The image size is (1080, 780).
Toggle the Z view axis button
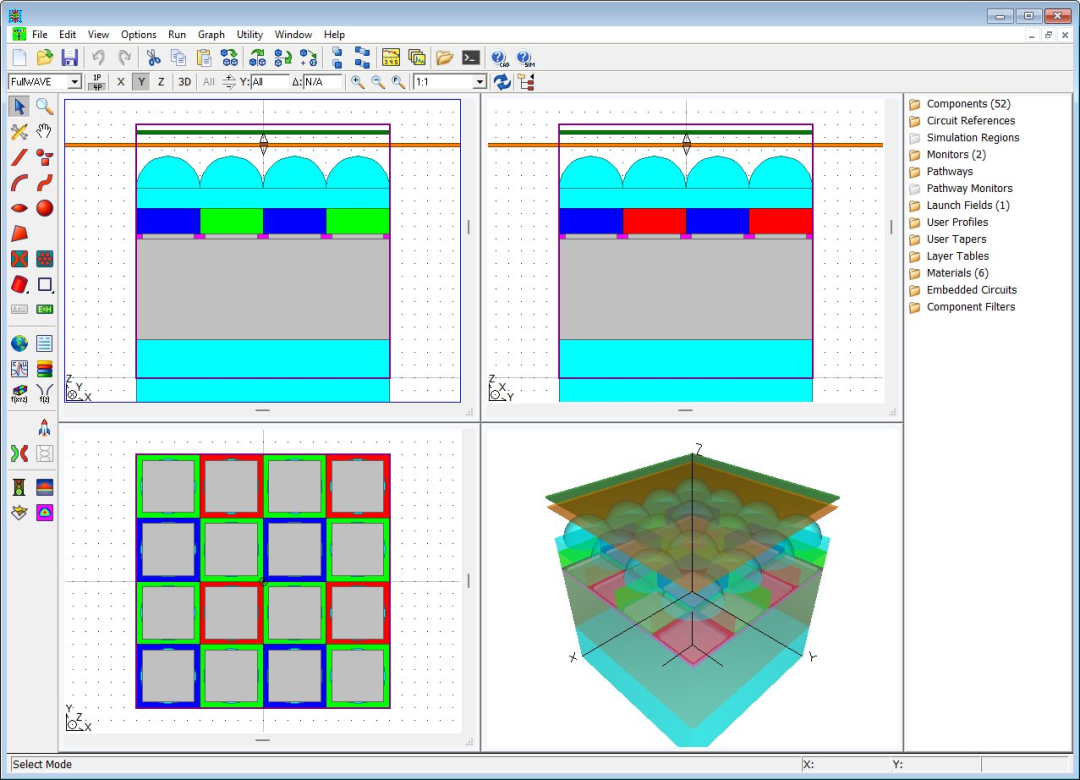click(161, 82)
